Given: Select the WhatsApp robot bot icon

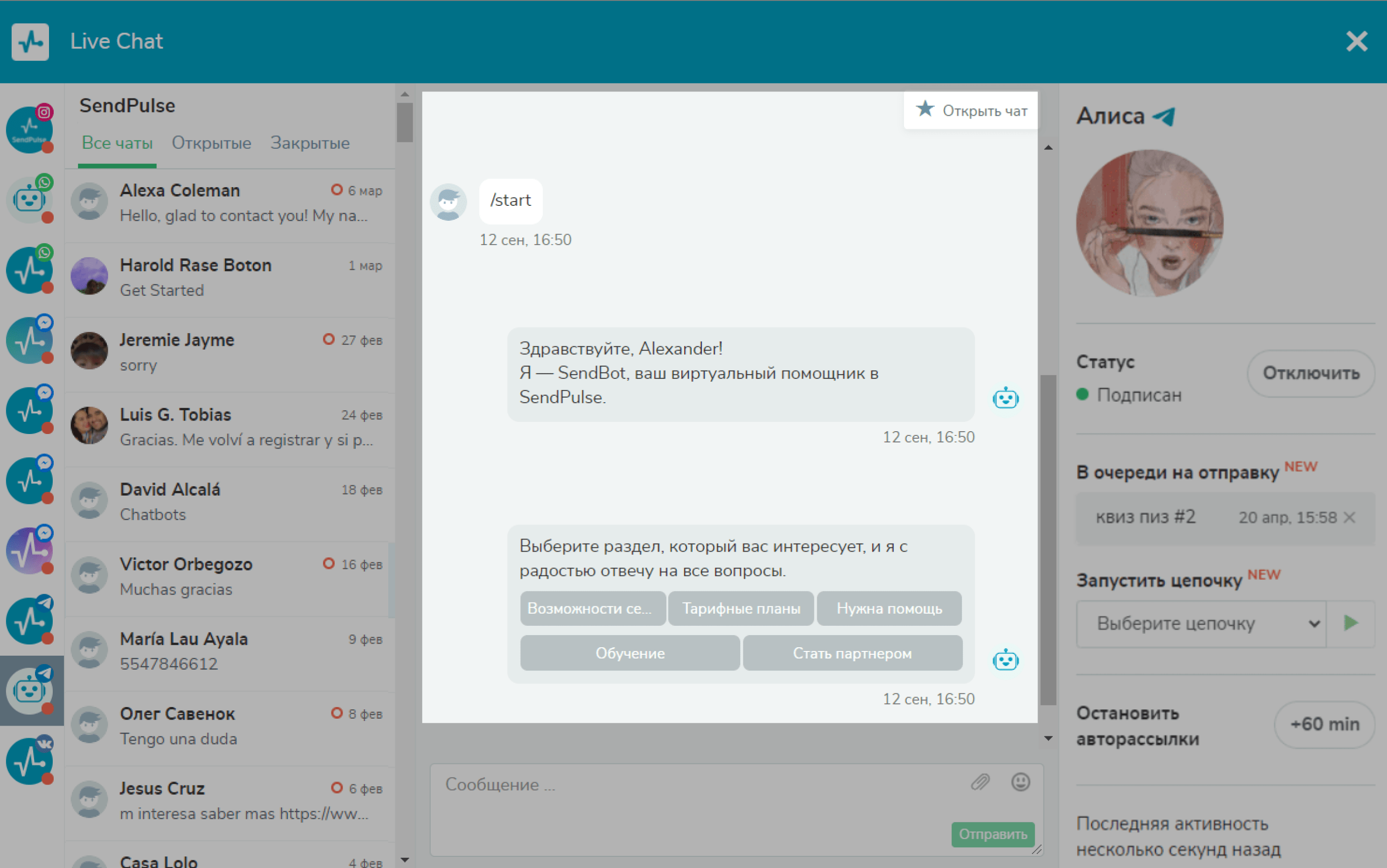Looking at the screenshot, I should point(30,200).
